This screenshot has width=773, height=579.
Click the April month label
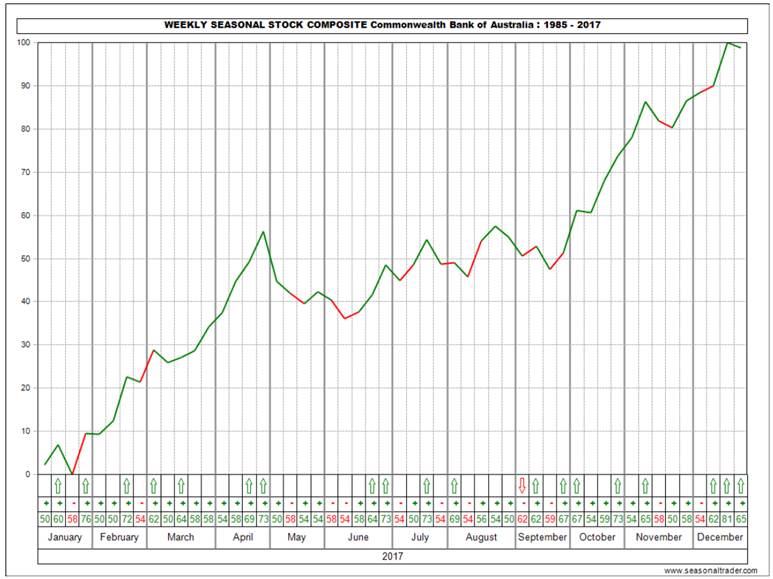pos(243,537)
